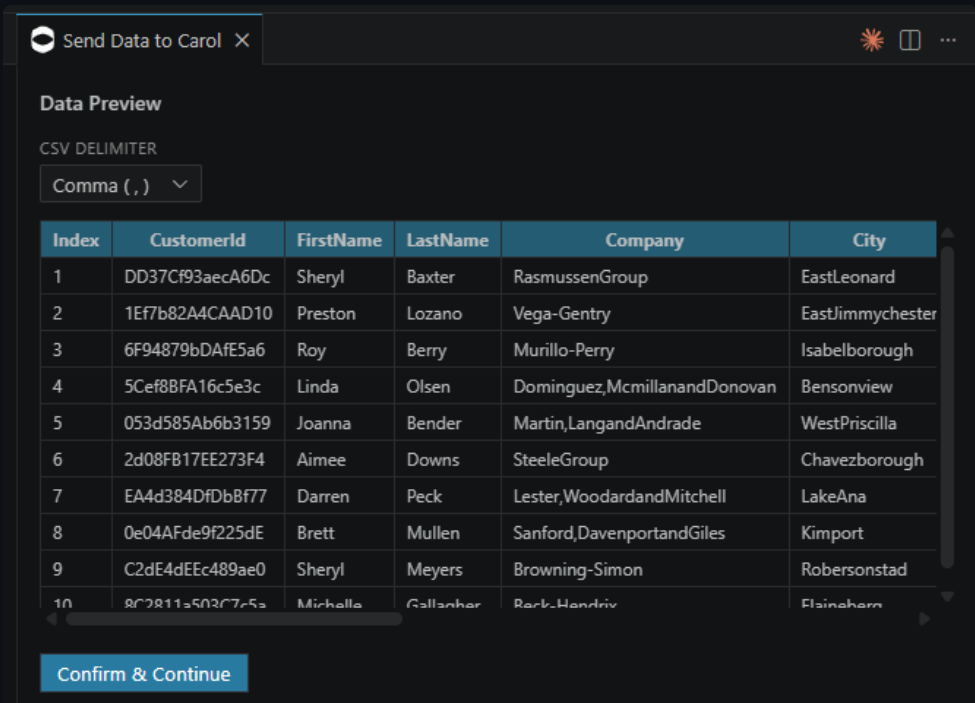975x703 pixels.
Task: Click company Murillo-Perry
Action: click(564, 351)
